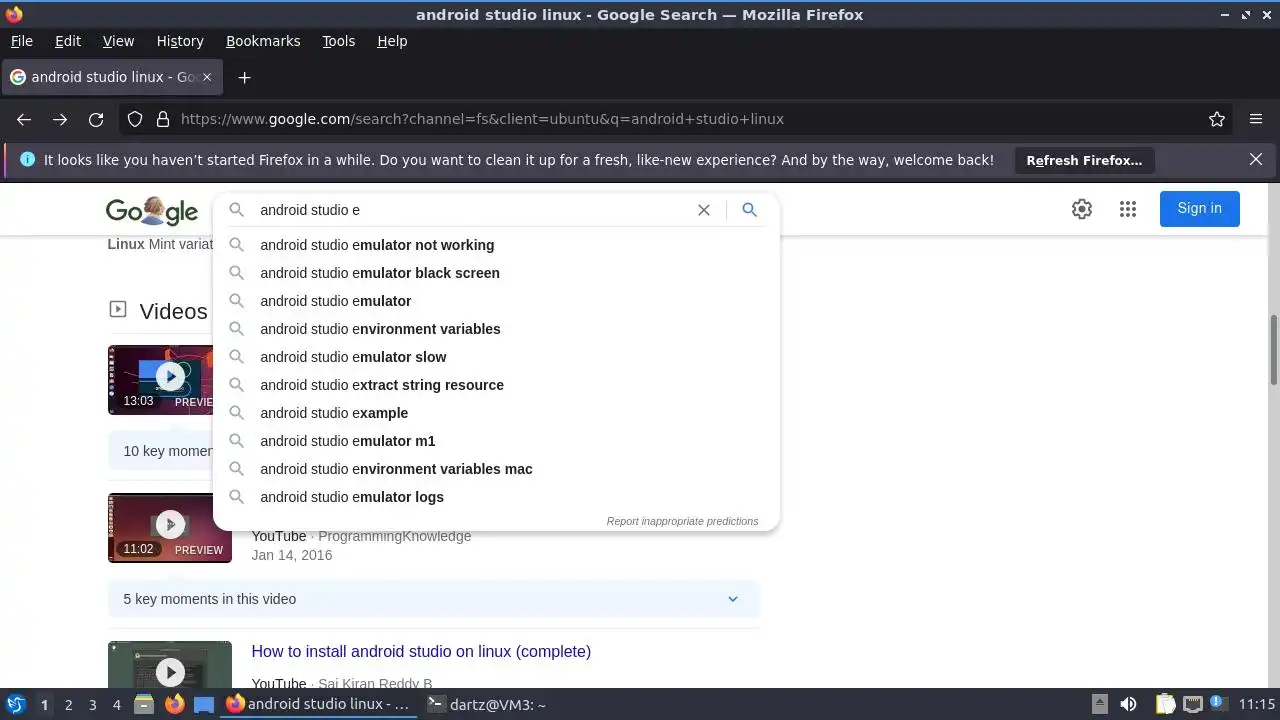Open the clipboard manager tray icon
Screen dimensions: 1280x720
(1165, 705)
